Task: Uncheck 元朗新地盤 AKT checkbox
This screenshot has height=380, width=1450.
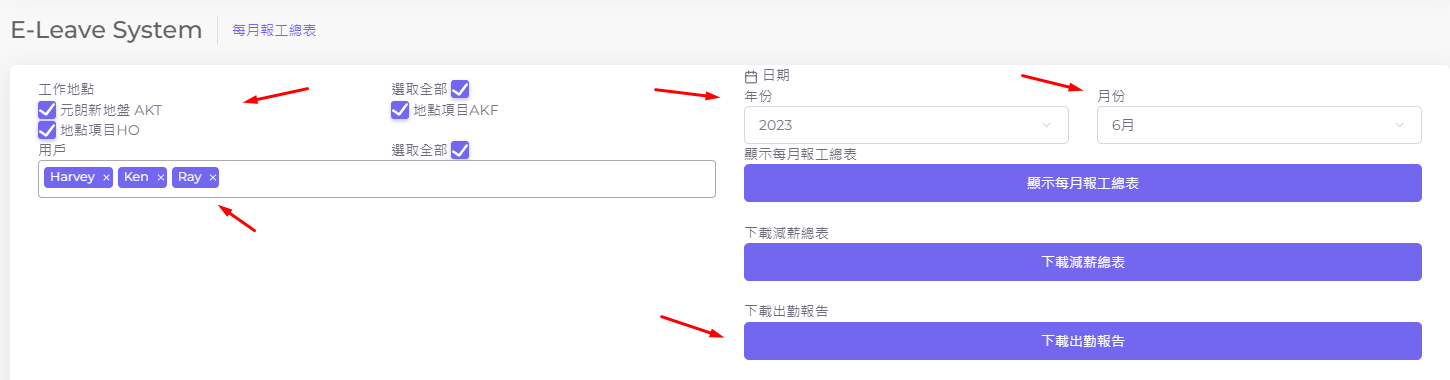Action: tap(47, 110)
